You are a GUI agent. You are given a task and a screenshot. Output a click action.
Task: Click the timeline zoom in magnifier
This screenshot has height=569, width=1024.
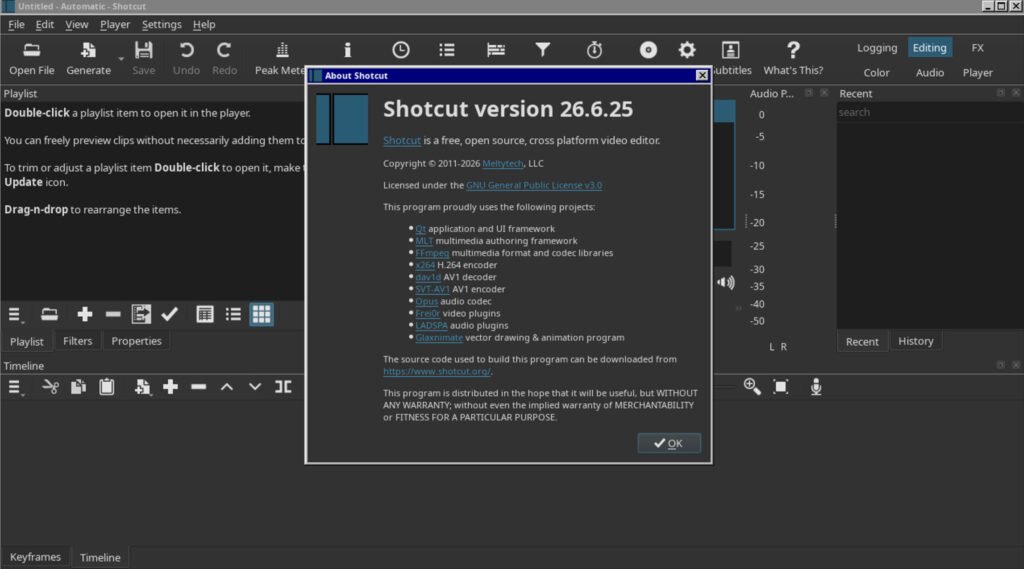coord(752,387)
